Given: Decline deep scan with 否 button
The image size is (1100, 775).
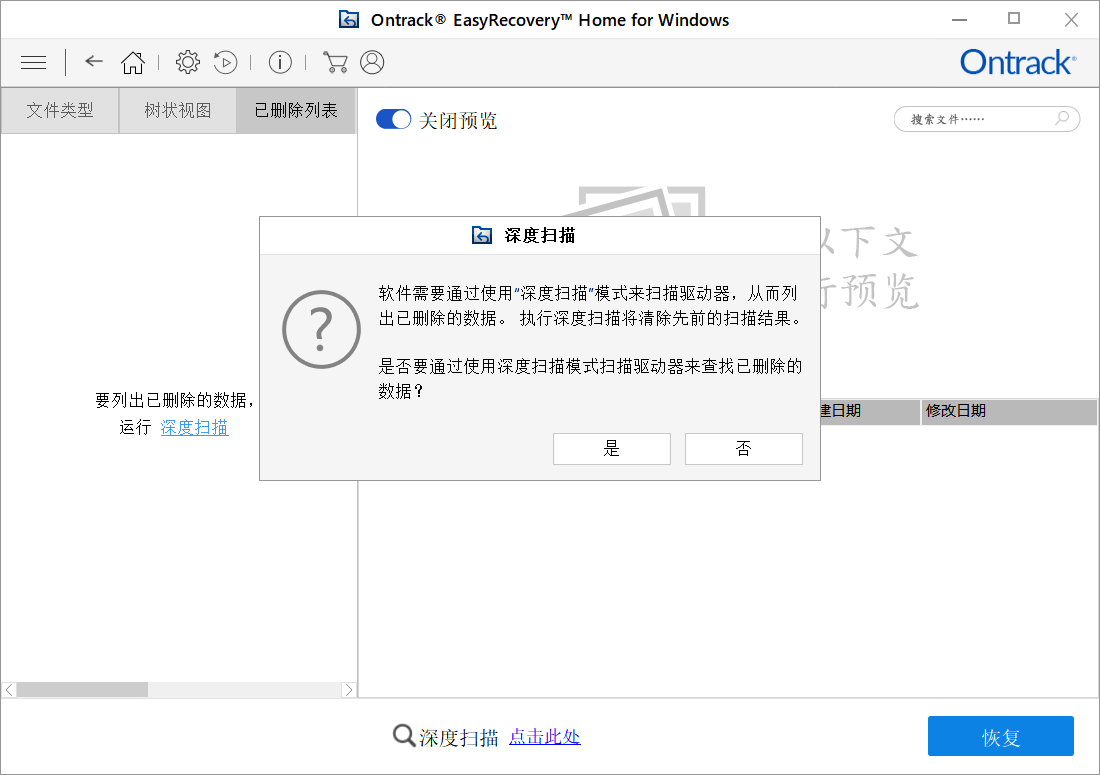Looking at the screenshot, I should point(744,449).
